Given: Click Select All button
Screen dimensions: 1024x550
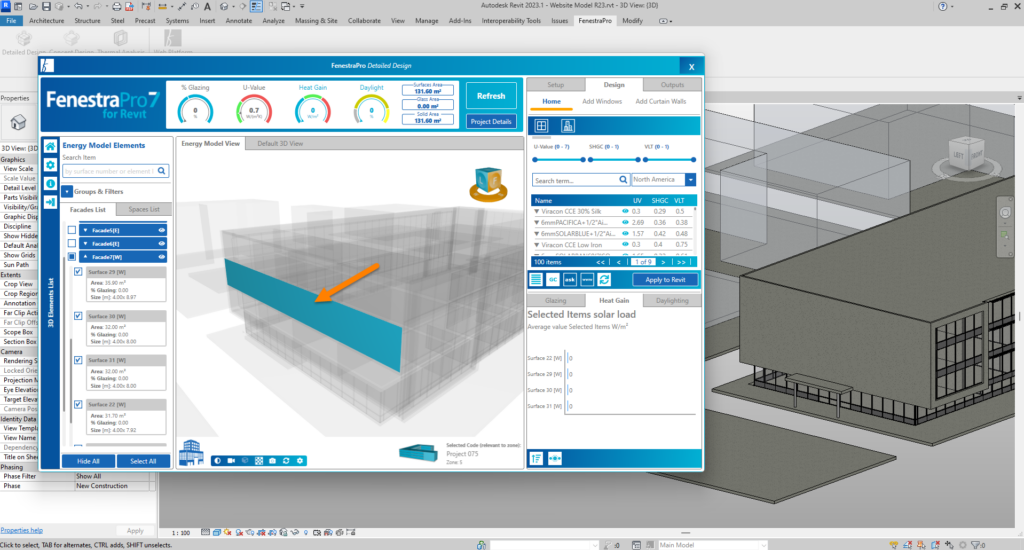Looking at the screenshot, I should pyautogui.click(x=143, y=461).
